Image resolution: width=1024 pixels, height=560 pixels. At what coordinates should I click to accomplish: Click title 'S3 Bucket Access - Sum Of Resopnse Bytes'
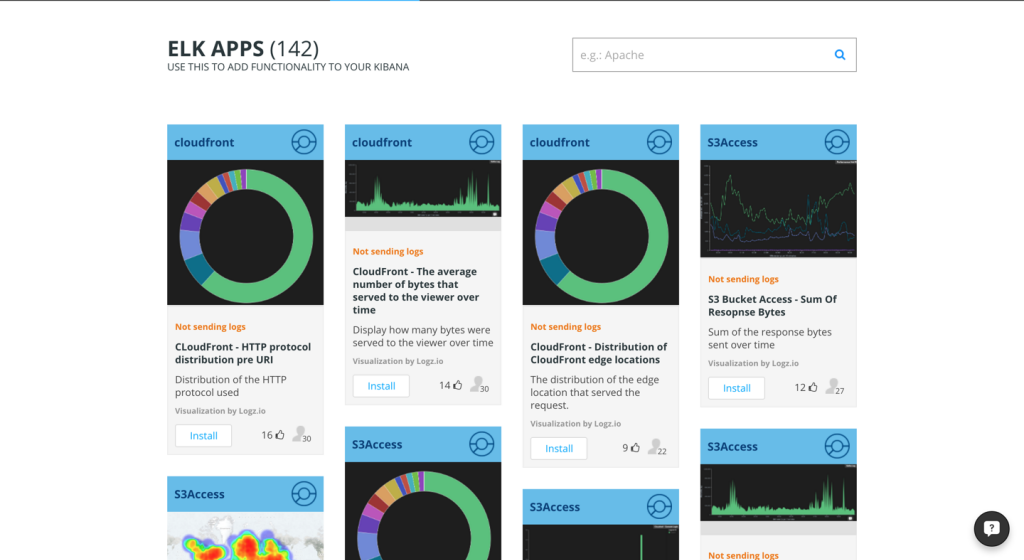773,305
